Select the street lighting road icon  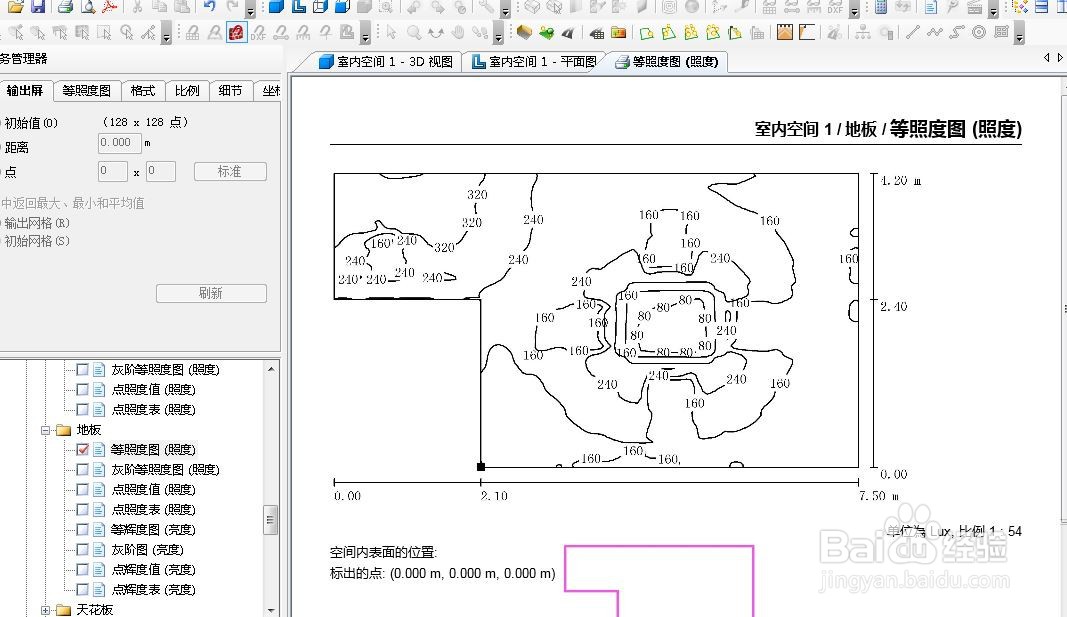click(568, 32)
